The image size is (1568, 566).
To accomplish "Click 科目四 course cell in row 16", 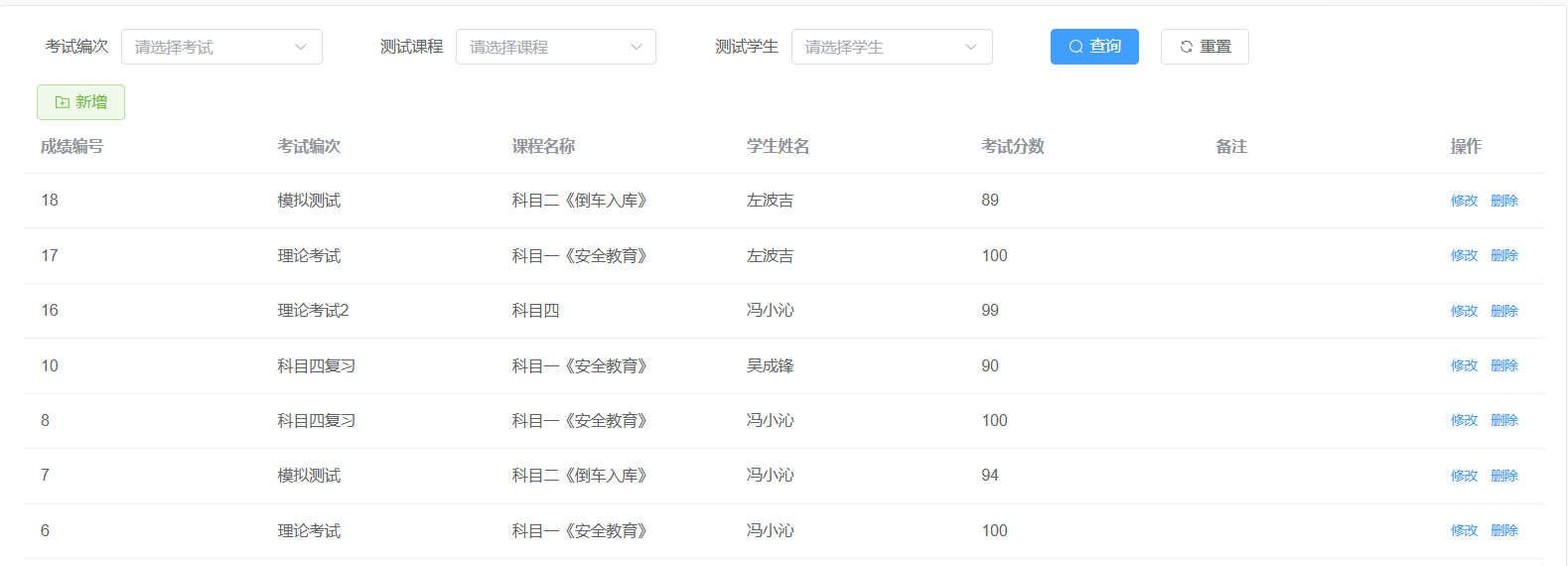I will click(535, 311).
